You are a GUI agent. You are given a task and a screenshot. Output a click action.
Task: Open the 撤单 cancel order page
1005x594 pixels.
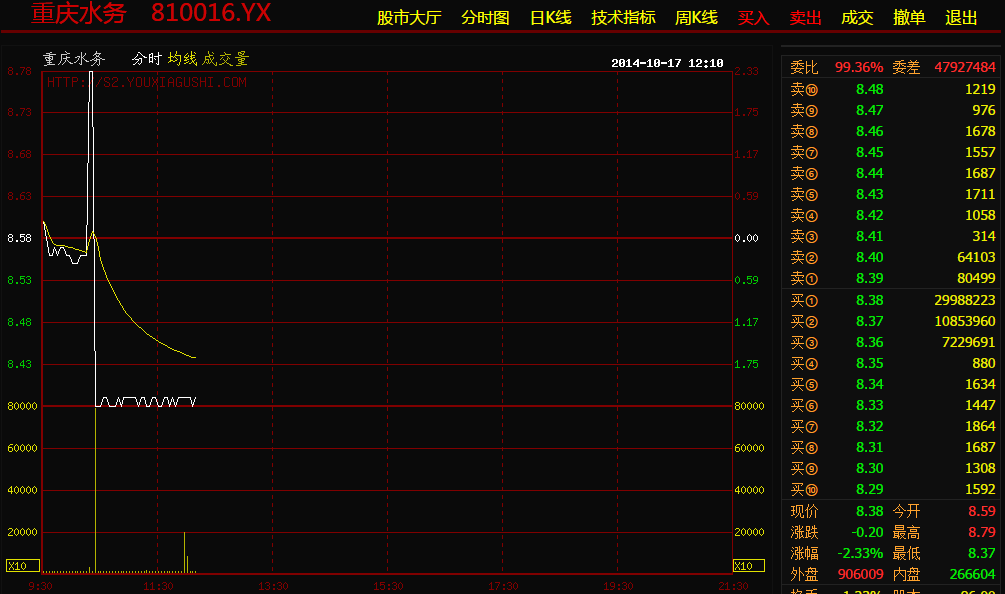pos(909,18)
